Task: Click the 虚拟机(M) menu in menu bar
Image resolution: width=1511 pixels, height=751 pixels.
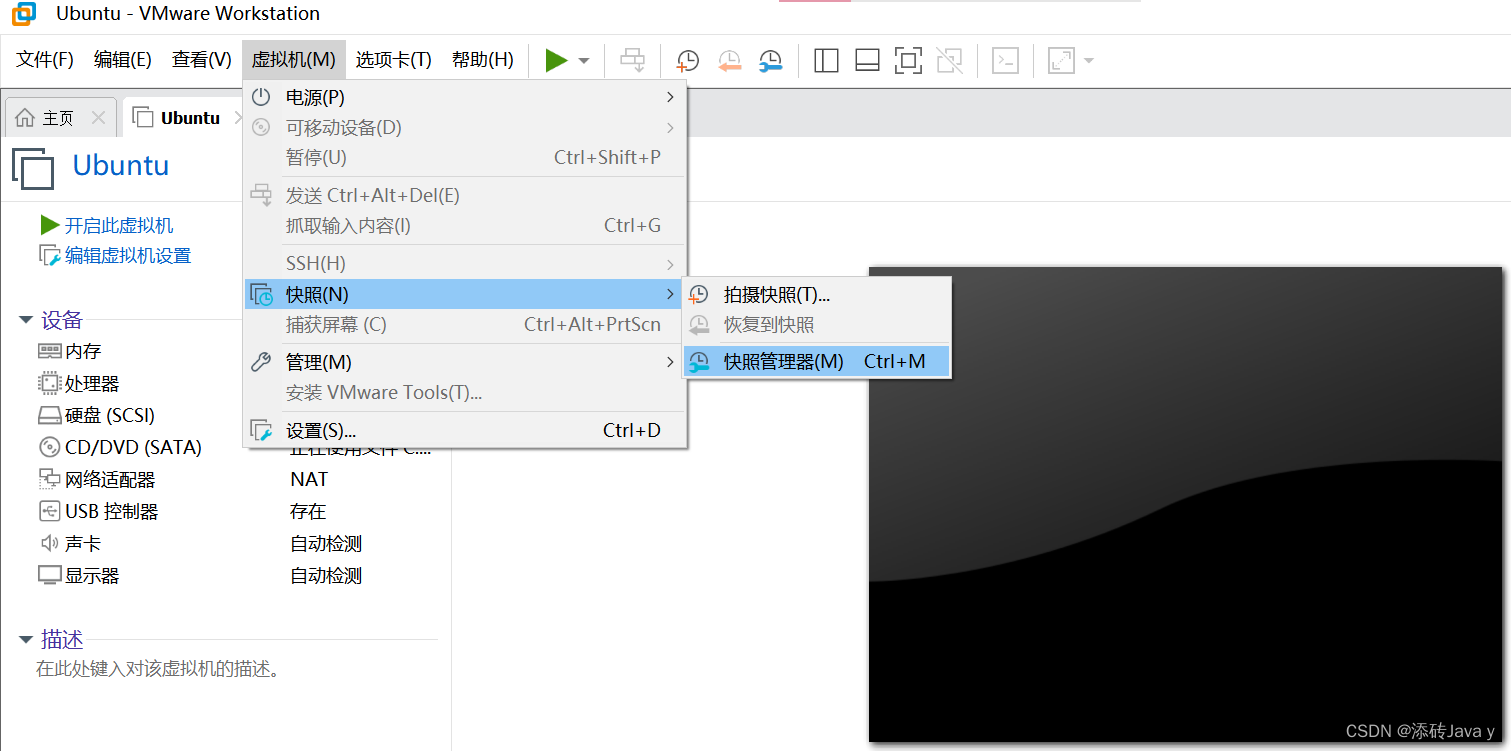Action: (x=293, y=59)
